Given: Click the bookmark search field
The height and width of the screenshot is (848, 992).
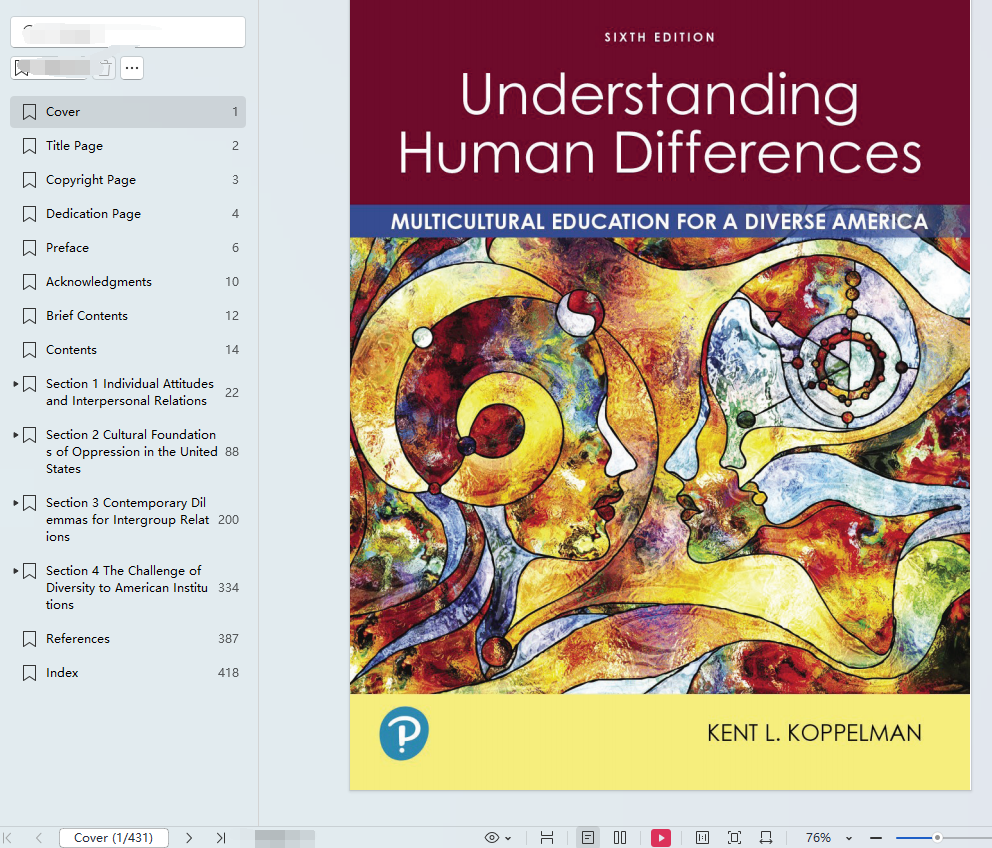Looking at the screenshot, I should coord(128,32).
